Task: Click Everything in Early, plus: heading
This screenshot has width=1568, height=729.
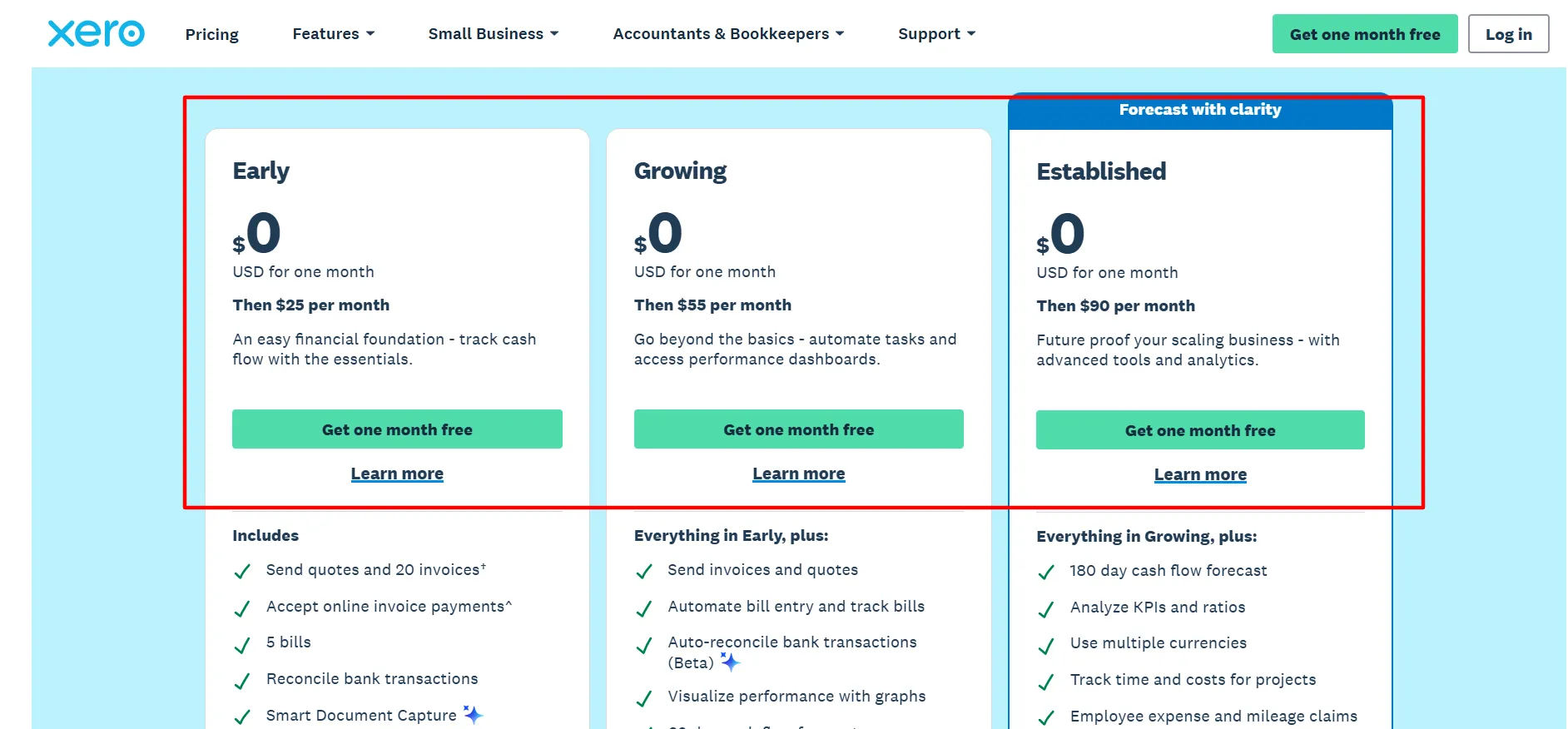Action: pos(731,536)
